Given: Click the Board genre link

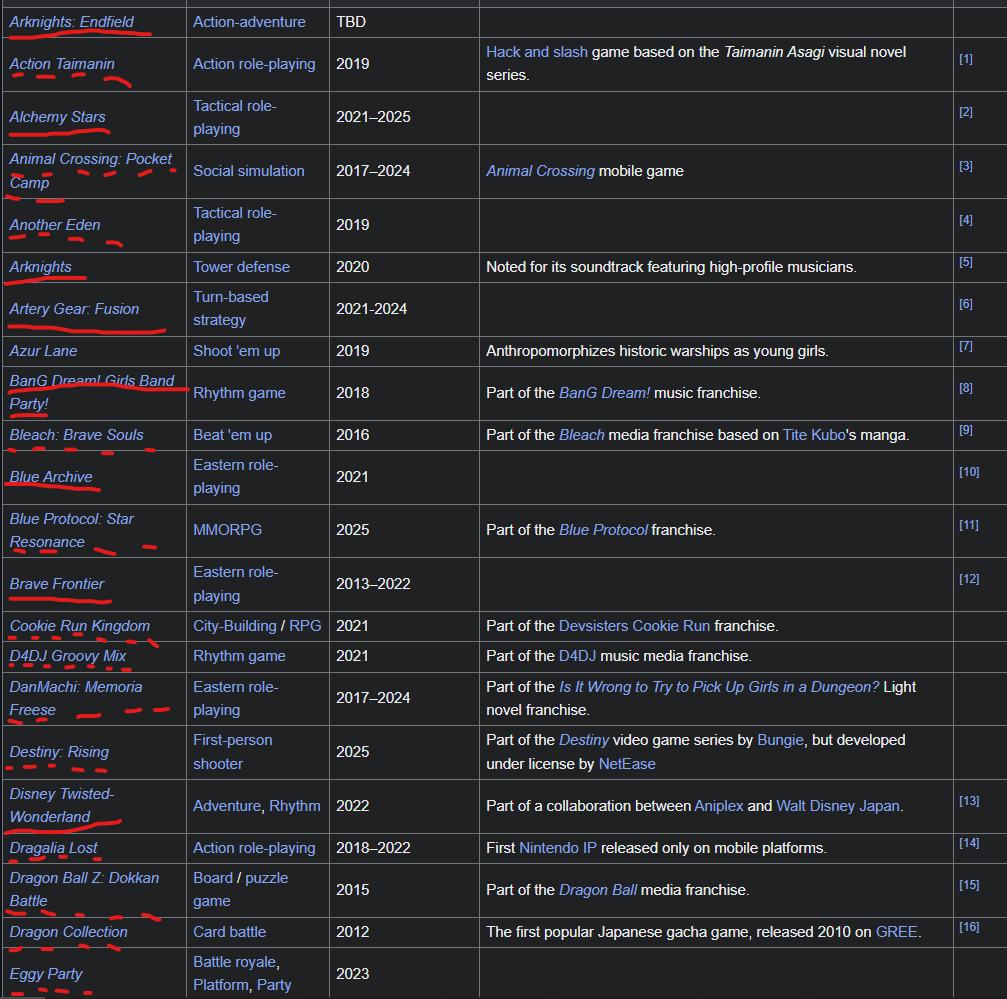Looking at the screenshot, I should pos(213,878).
